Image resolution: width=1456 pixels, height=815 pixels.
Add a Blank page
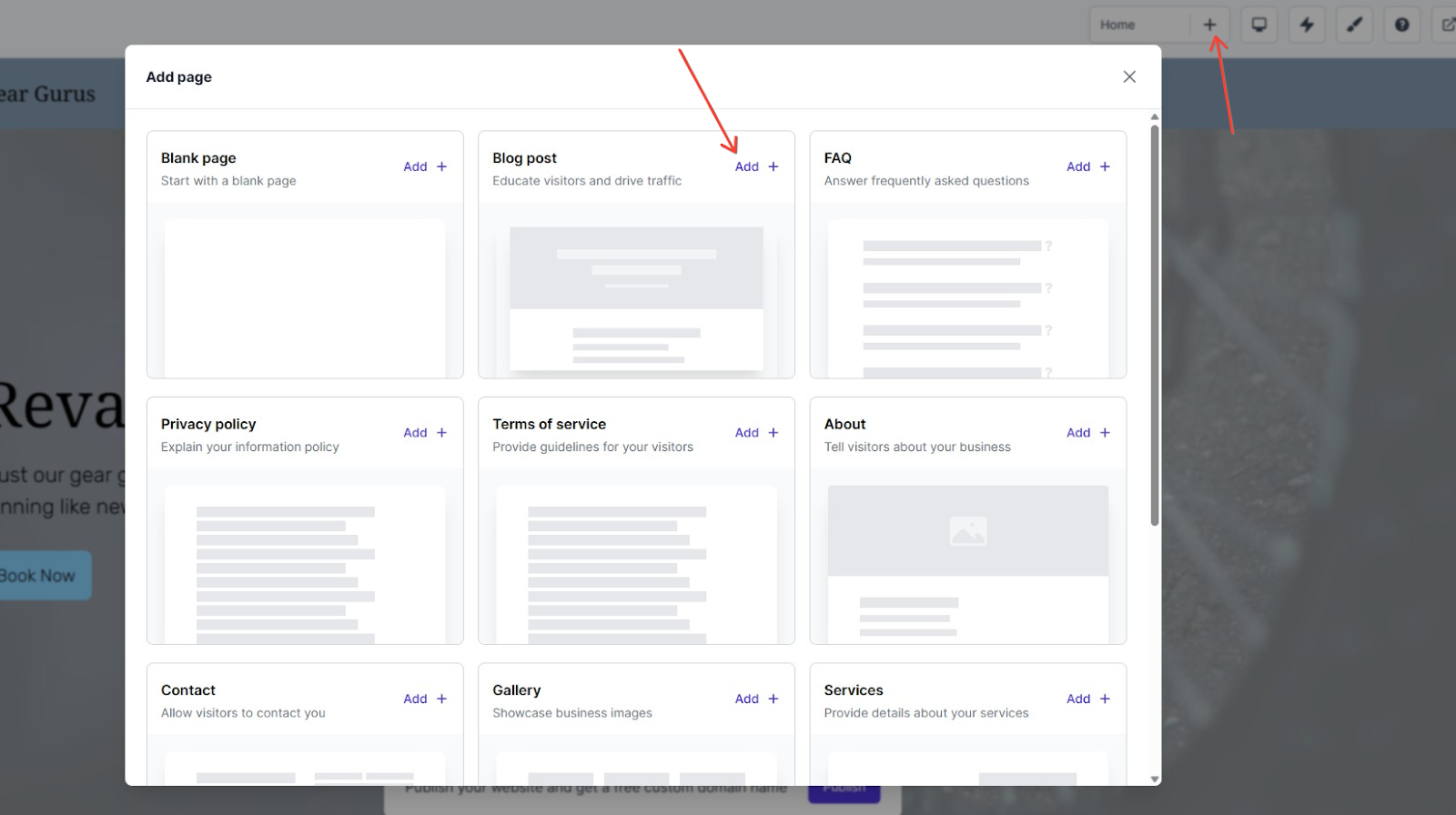425,166
